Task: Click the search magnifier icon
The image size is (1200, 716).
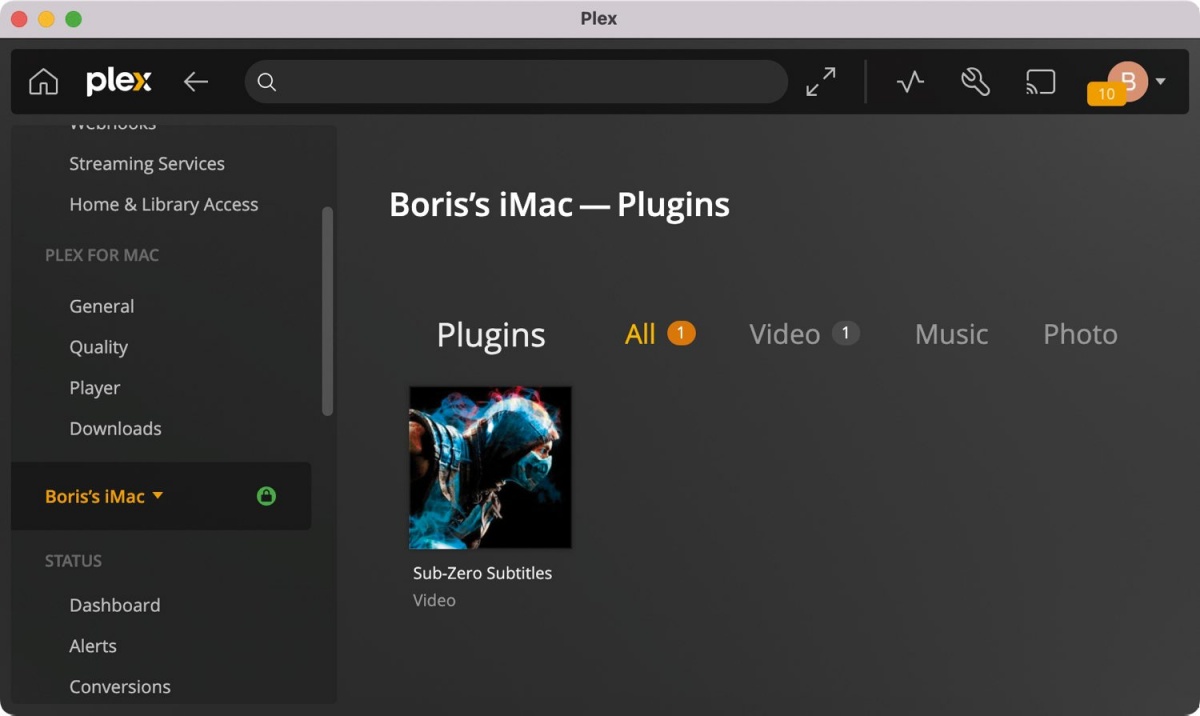Action: (267, 82)
